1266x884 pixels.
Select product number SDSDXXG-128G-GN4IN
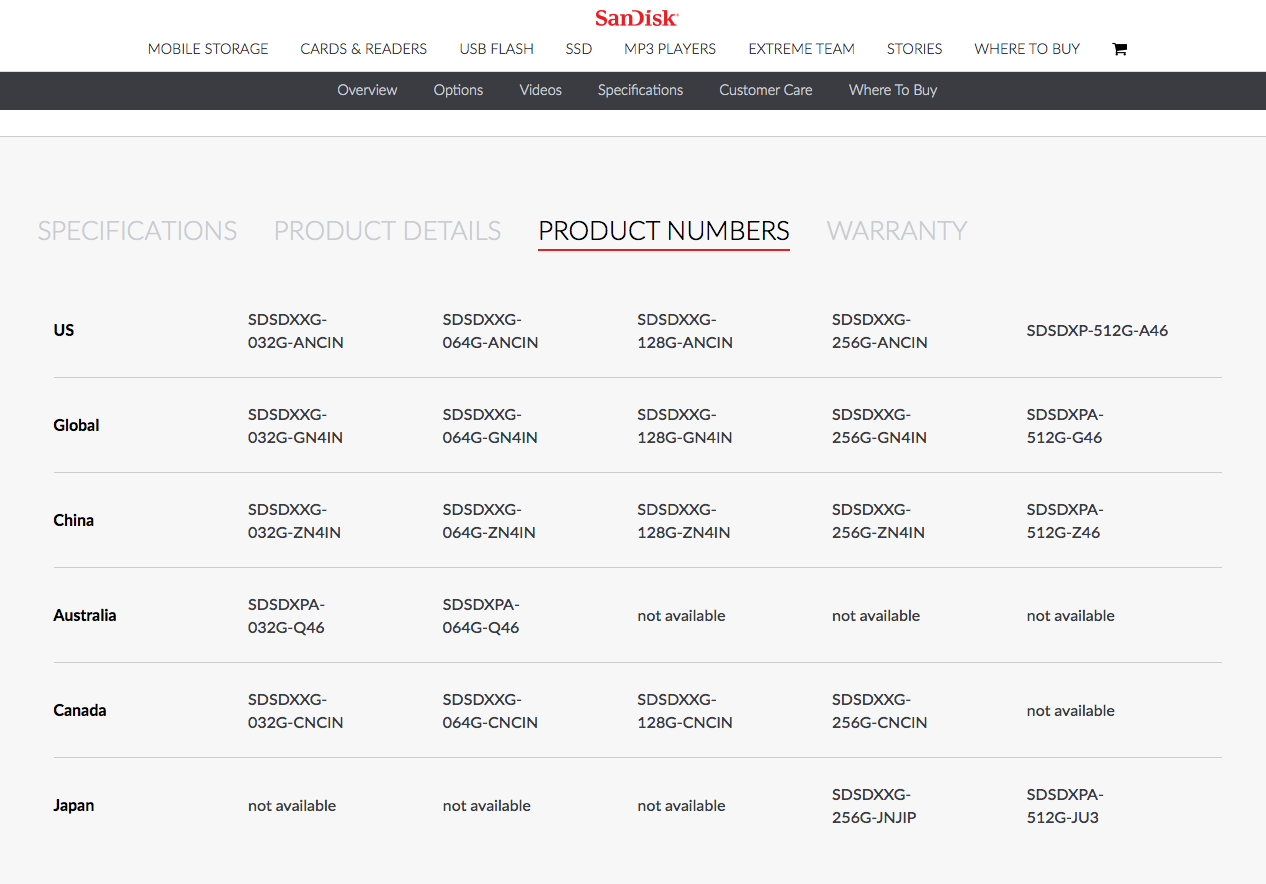(685, 426)
